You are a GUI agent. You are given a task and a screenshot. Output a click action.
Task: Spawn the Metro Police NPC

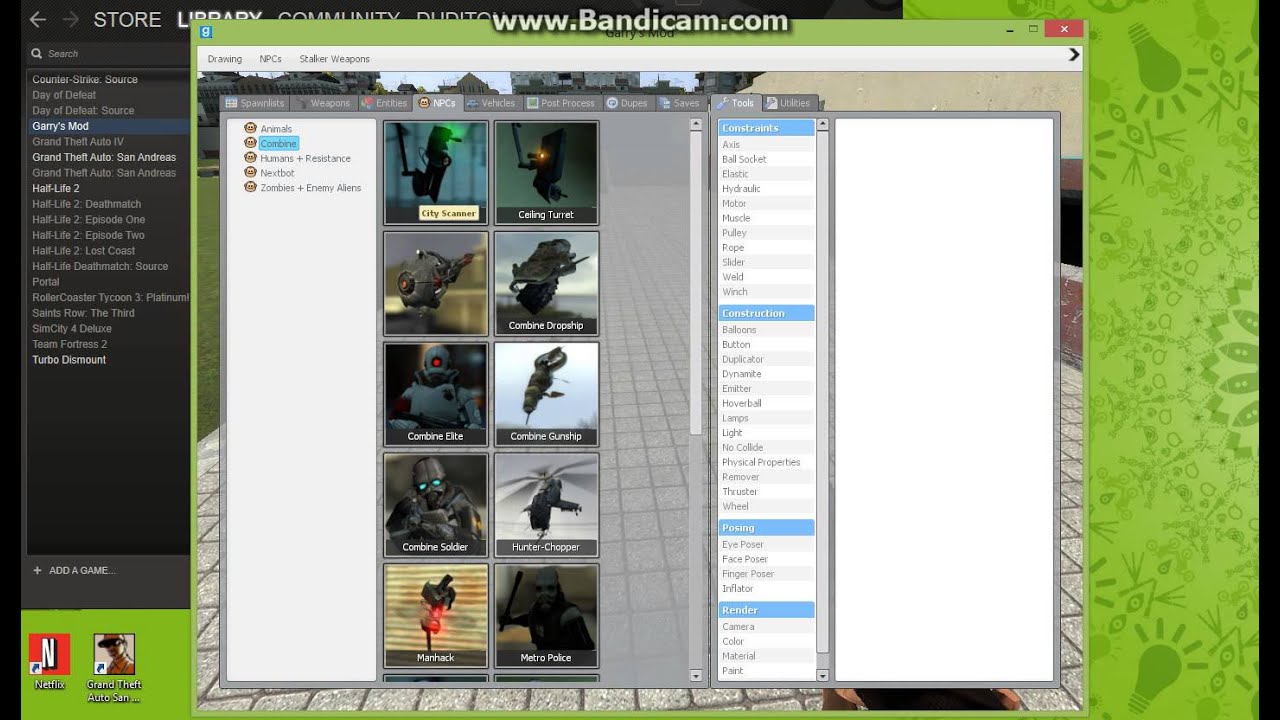tap(546, 617)
